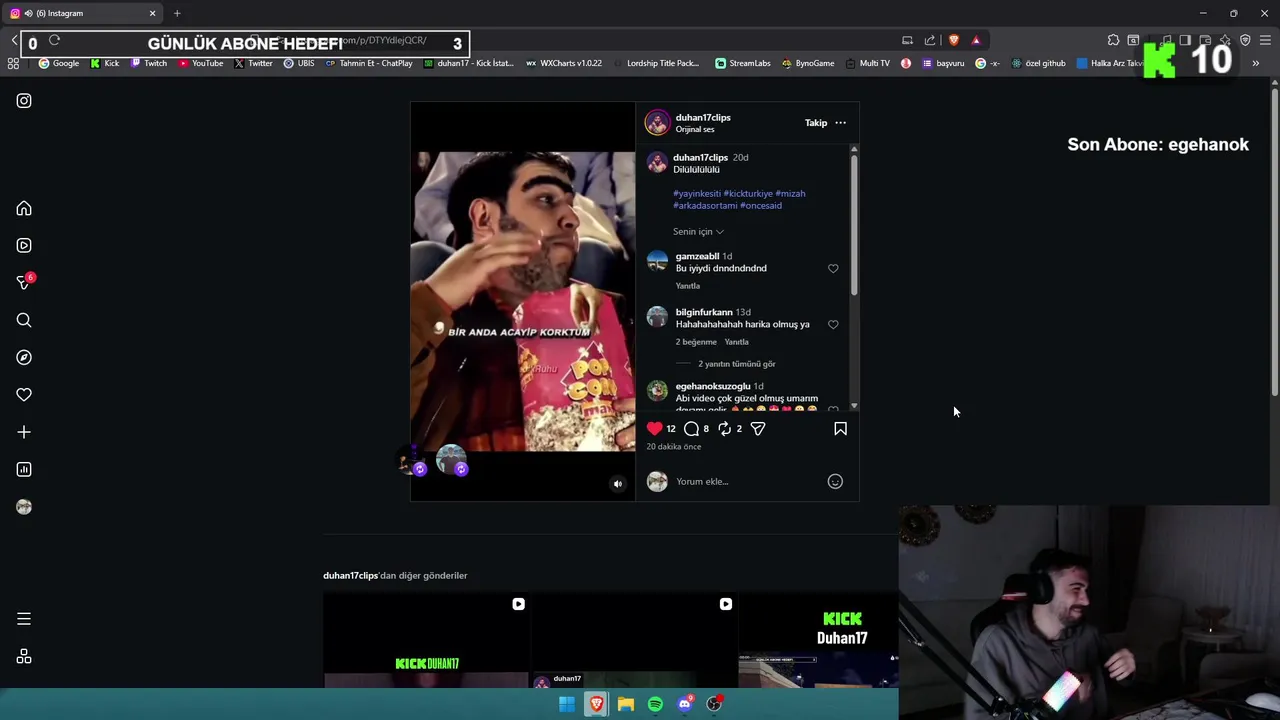Open Reels from Instagram sidebar
The image size is (1280, 720).
24,245
